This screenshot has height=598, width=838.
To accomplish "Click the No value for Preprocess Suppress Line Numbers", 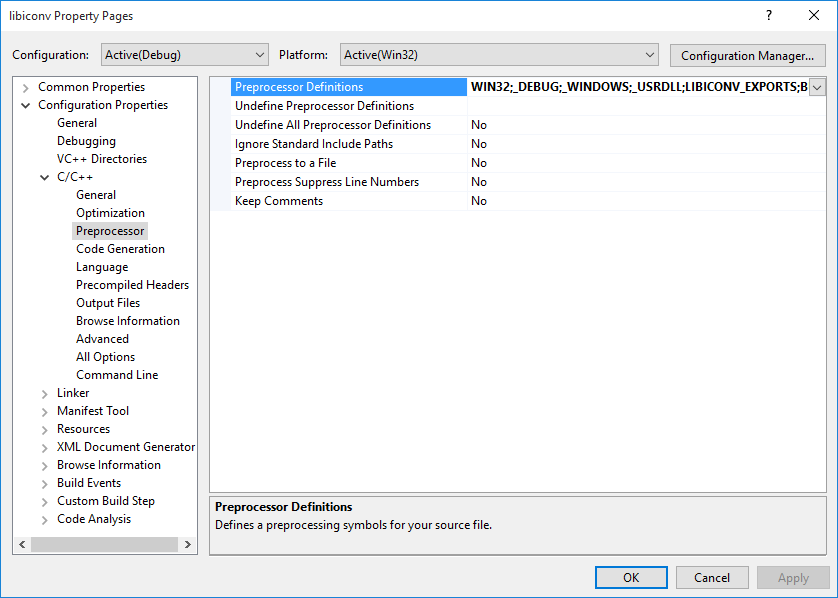I will pos(646,182).
